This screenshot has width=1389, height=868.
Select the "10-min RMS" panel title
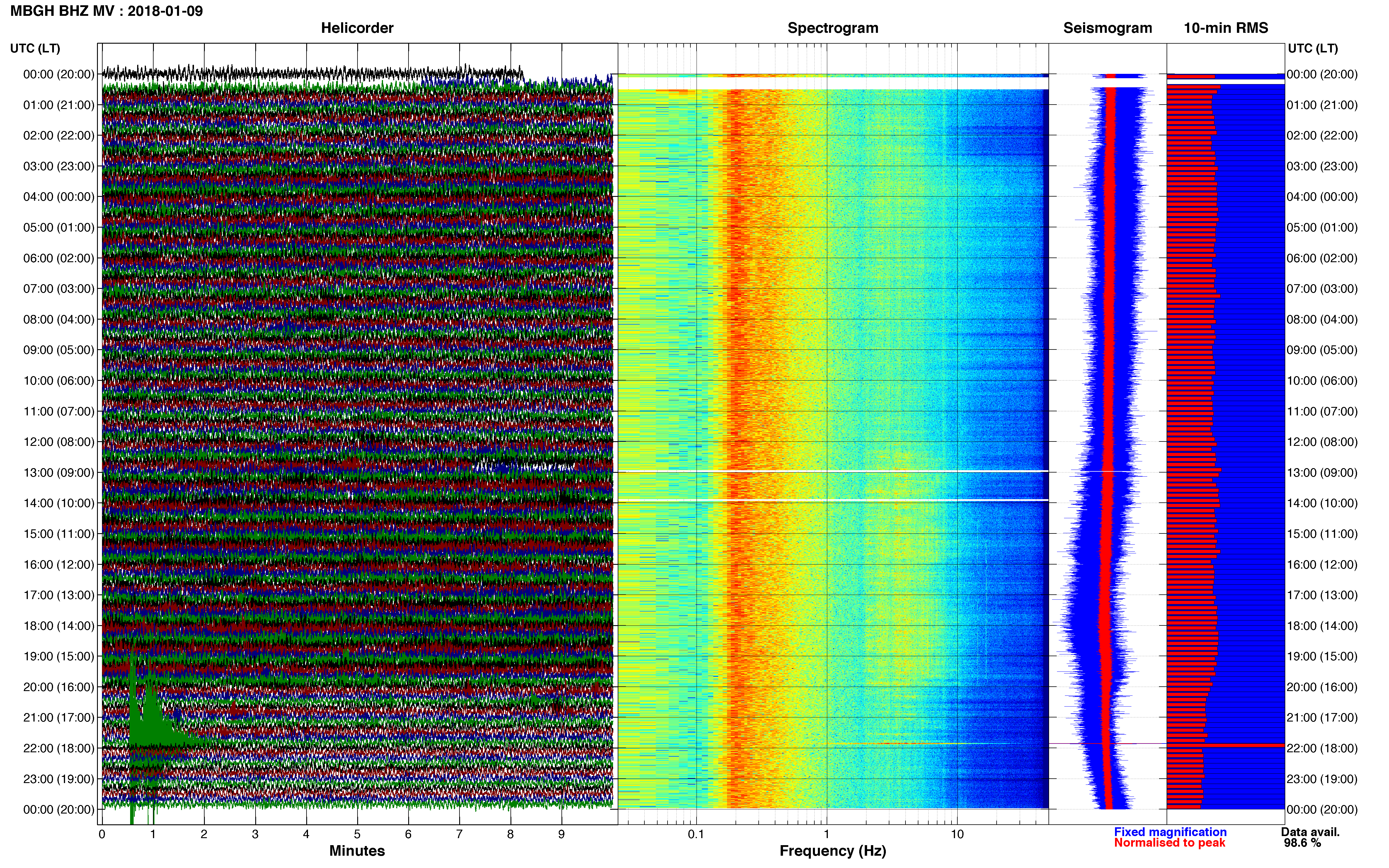(x=1226, y=28)
